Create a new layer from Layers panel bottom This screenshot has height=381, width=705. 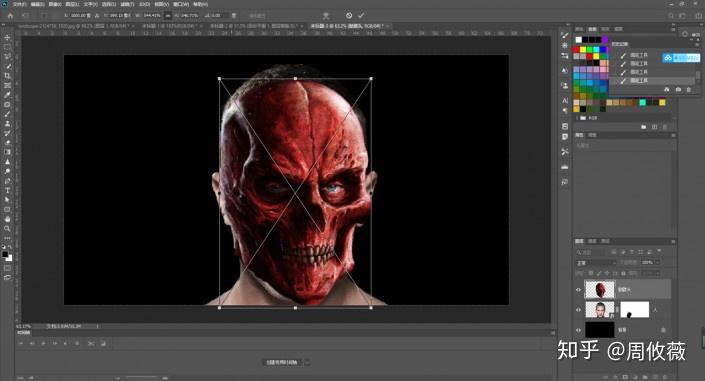(655, 377)
